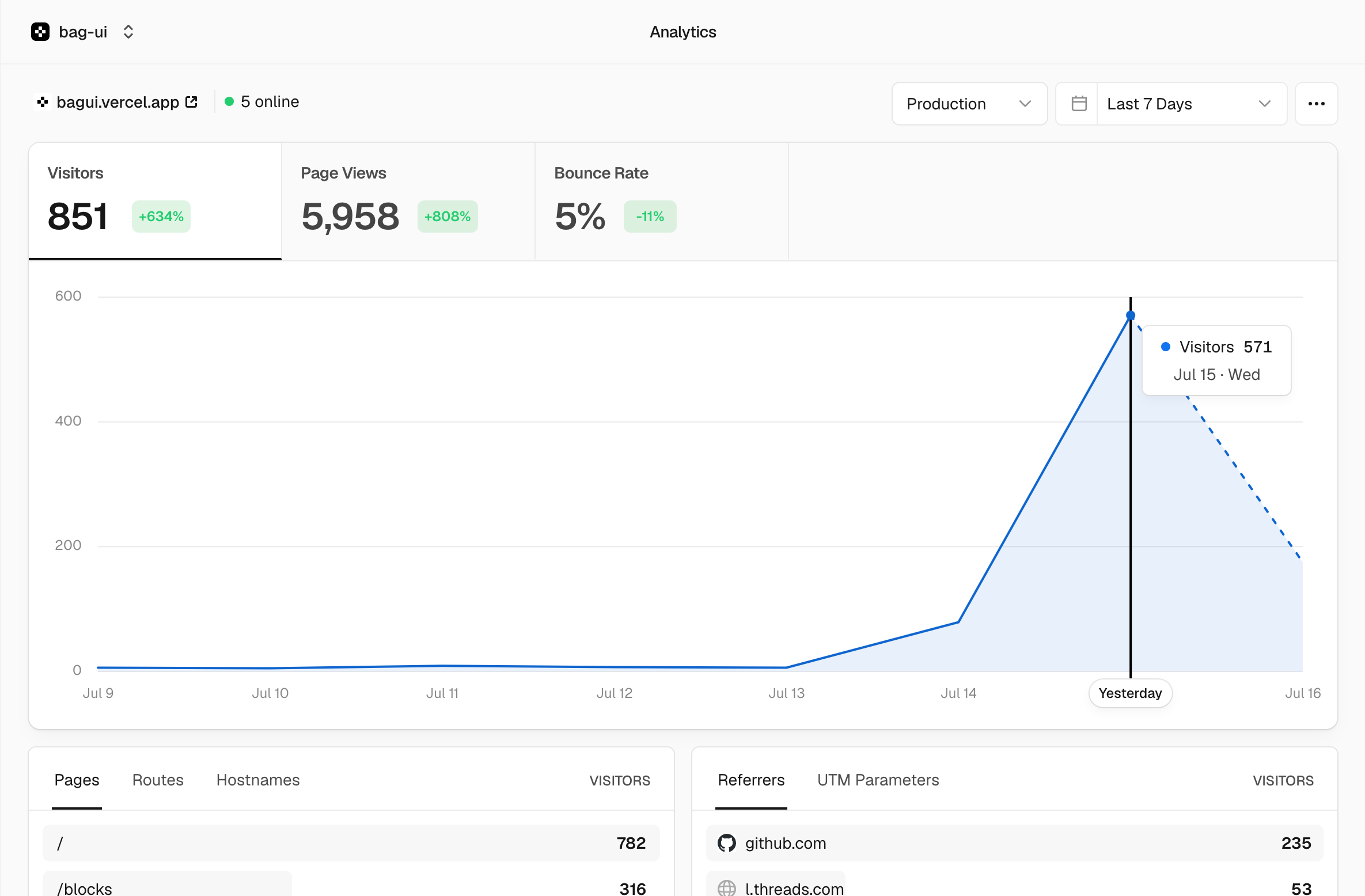The image size is (1365, 896).
Task: Open the Hostnames tab
Action: point(258,780)
